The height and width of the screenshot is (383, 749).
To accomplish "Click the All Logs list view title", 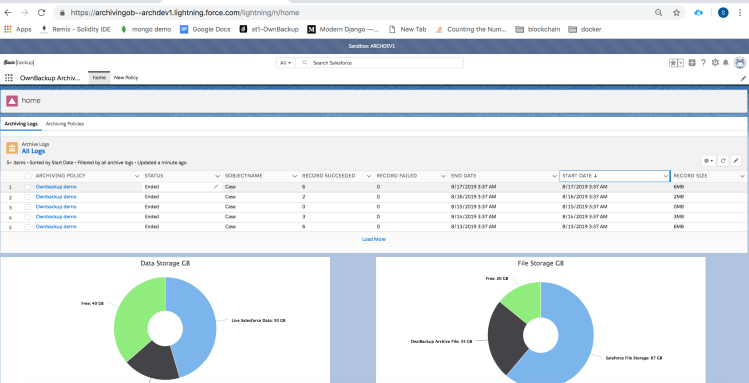I will (33, 151).
